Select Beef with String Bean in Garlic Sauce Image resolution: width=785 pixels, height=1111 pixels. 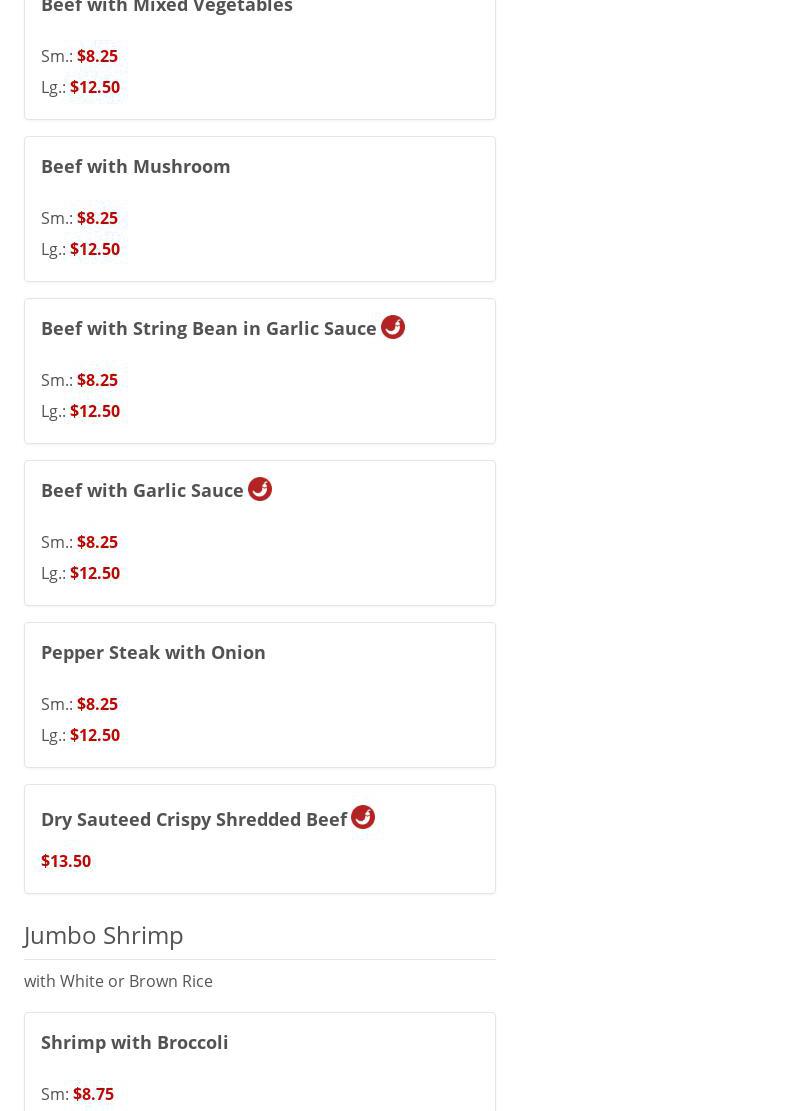209,328
